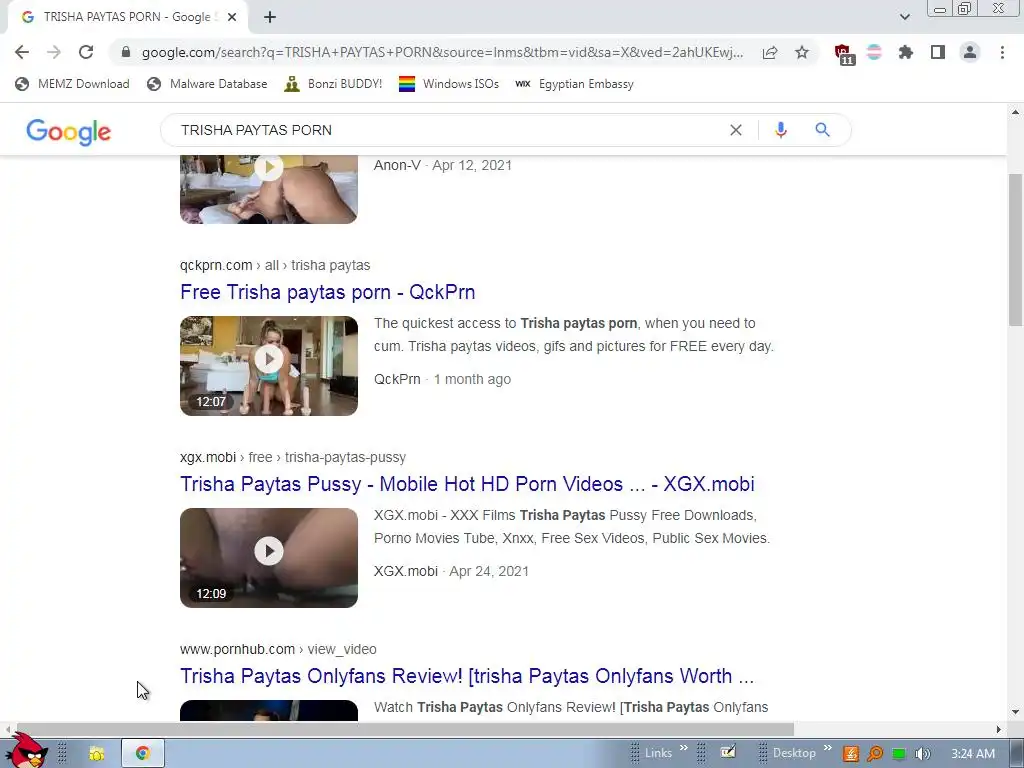Reload the current page
This screenshot has width=1024, height=768.
86,52
